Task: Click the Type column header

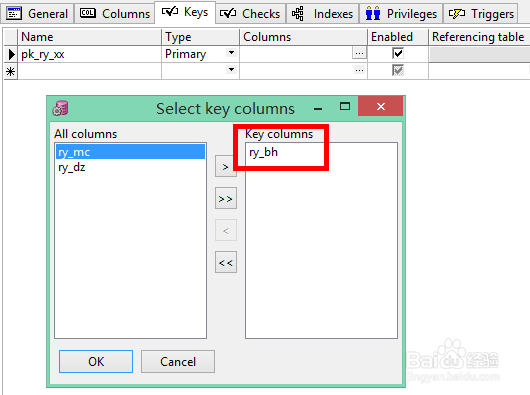Action: 200,37
